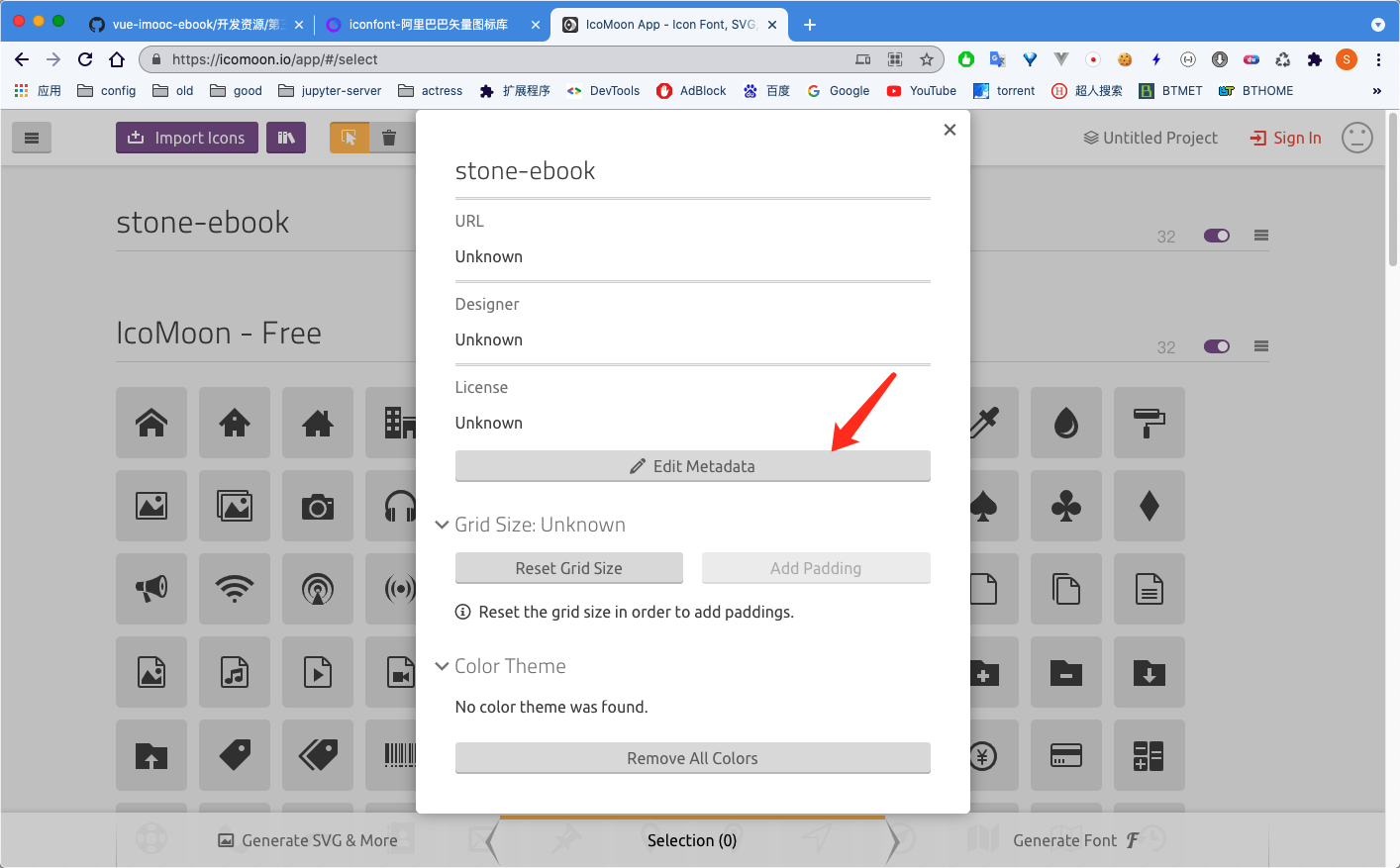This screenshot has height=868, width=1400.
Task: Click the Reset Grid Size button
Action: [569, 568]
